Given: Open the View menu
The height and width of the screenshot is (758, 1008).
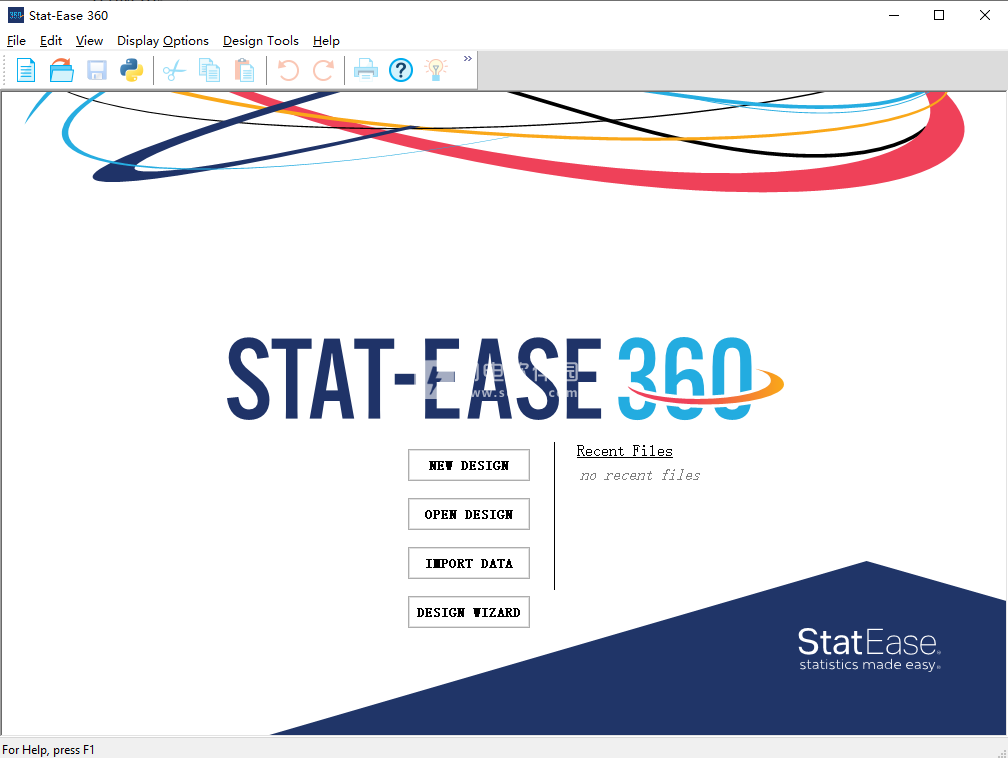Looking at the screenshot, I should coord(89,41).
